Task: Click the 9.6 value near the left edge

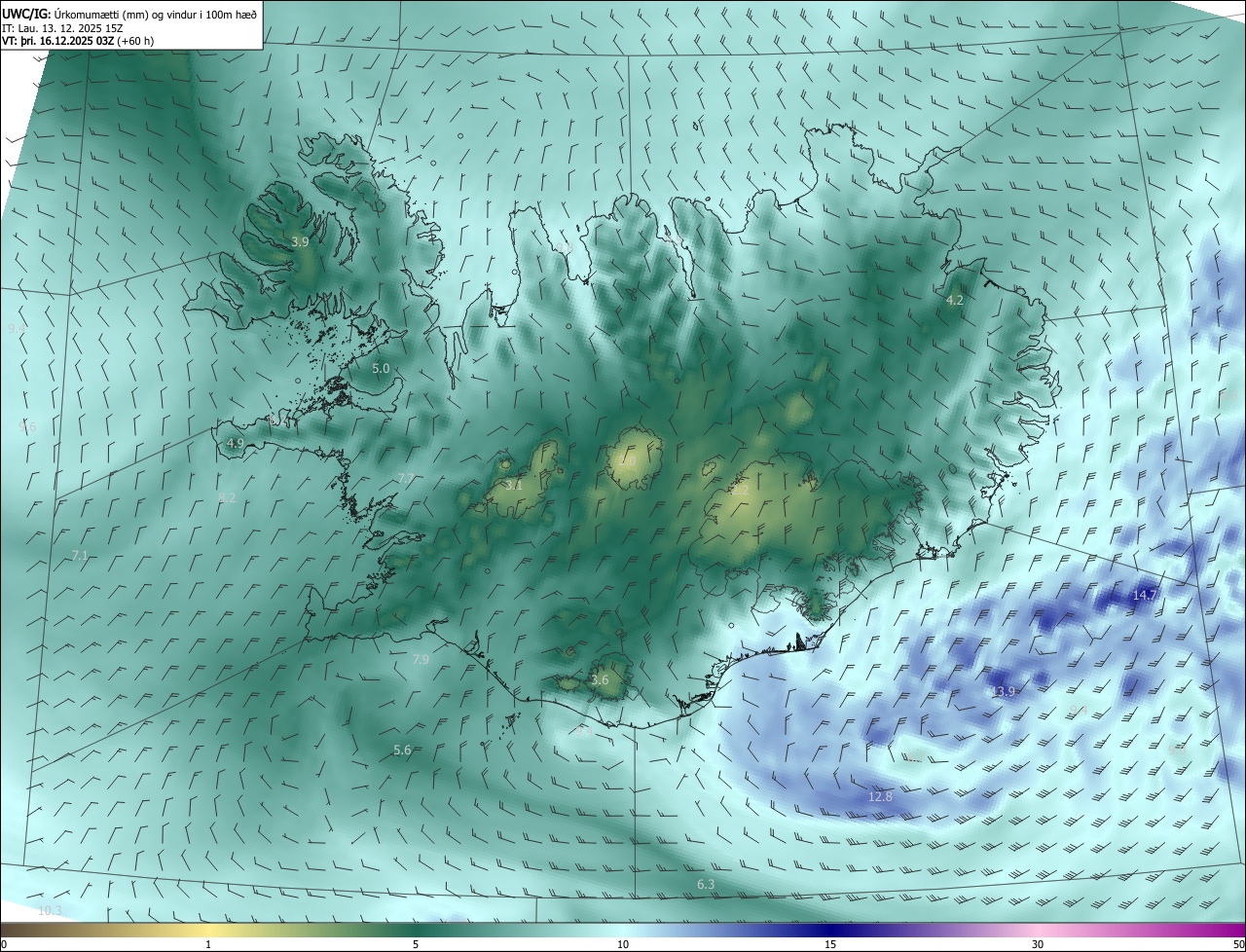Action: [27, 426]
